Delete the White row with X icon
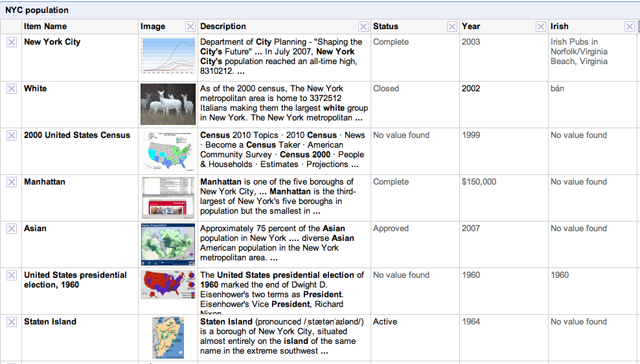 pos(11,89)
